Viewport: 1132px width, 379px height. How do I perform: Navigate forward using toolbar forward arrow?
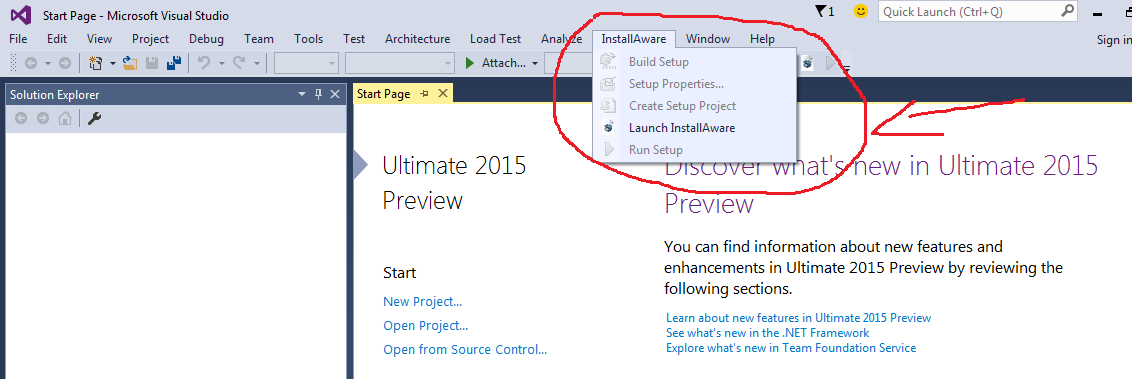click(x=64, y=64)
